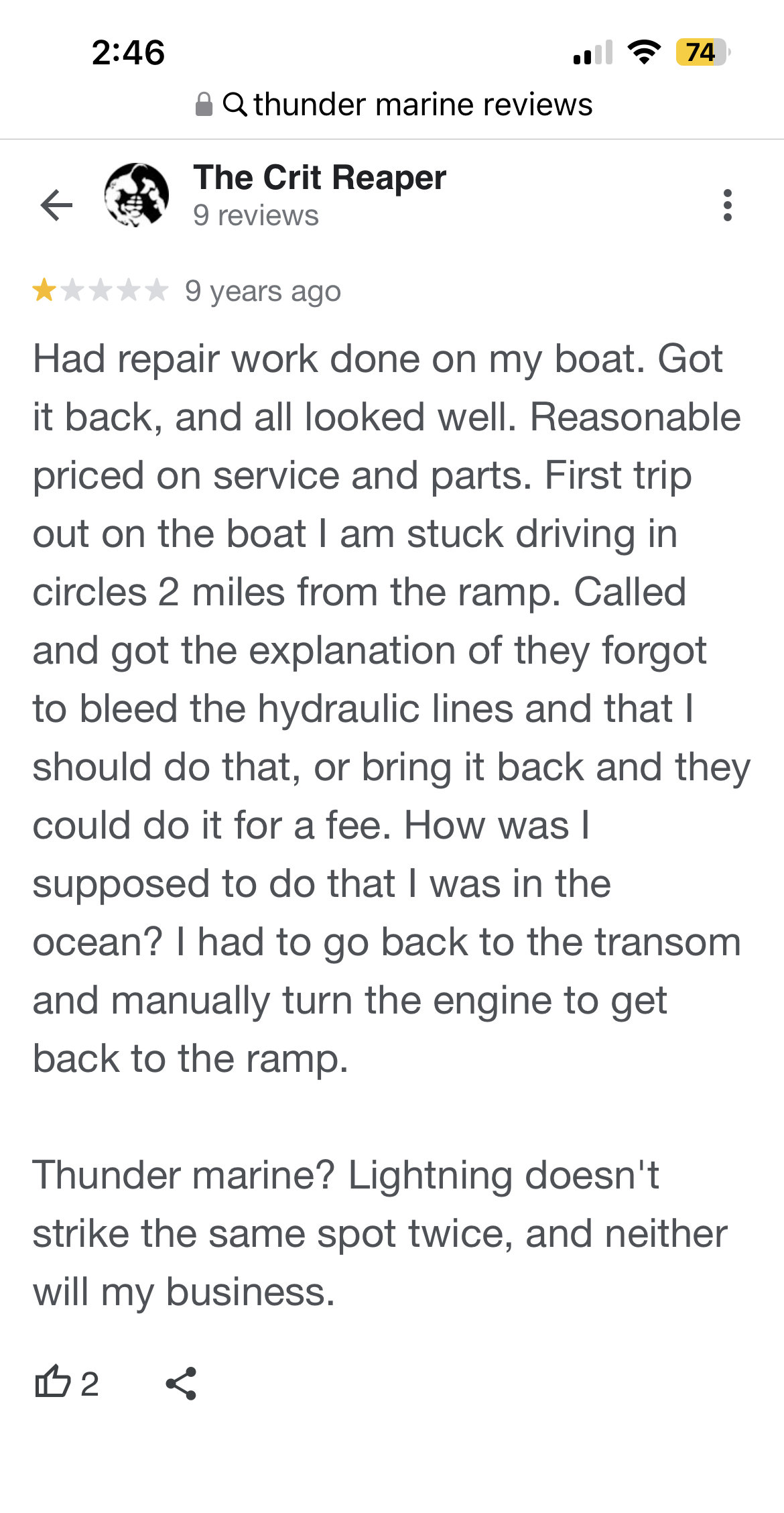784x1513 pixels.
Task: Tap the thumbs-up like icon
Action: click(52, 1382)
